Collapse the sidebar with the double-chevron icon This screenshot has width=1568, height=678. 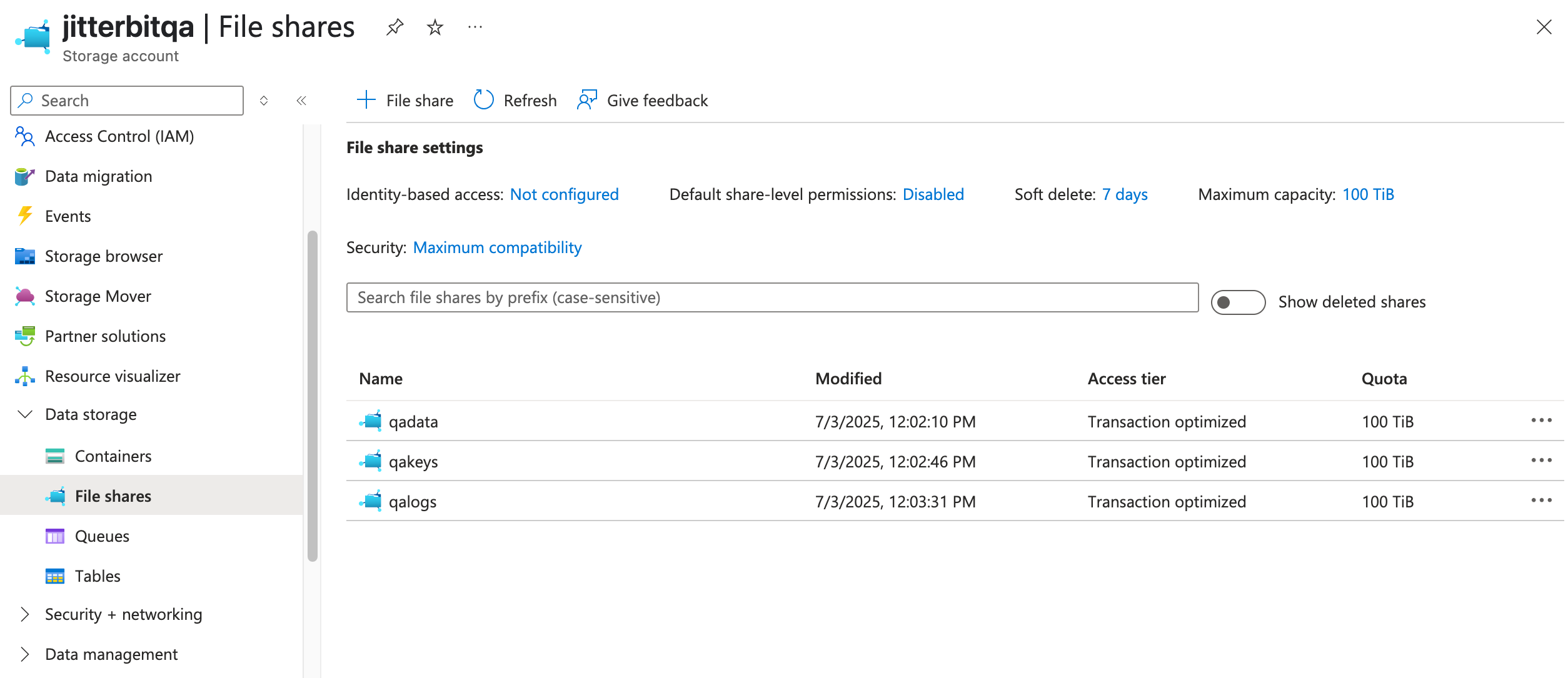(x=301, y=101)
